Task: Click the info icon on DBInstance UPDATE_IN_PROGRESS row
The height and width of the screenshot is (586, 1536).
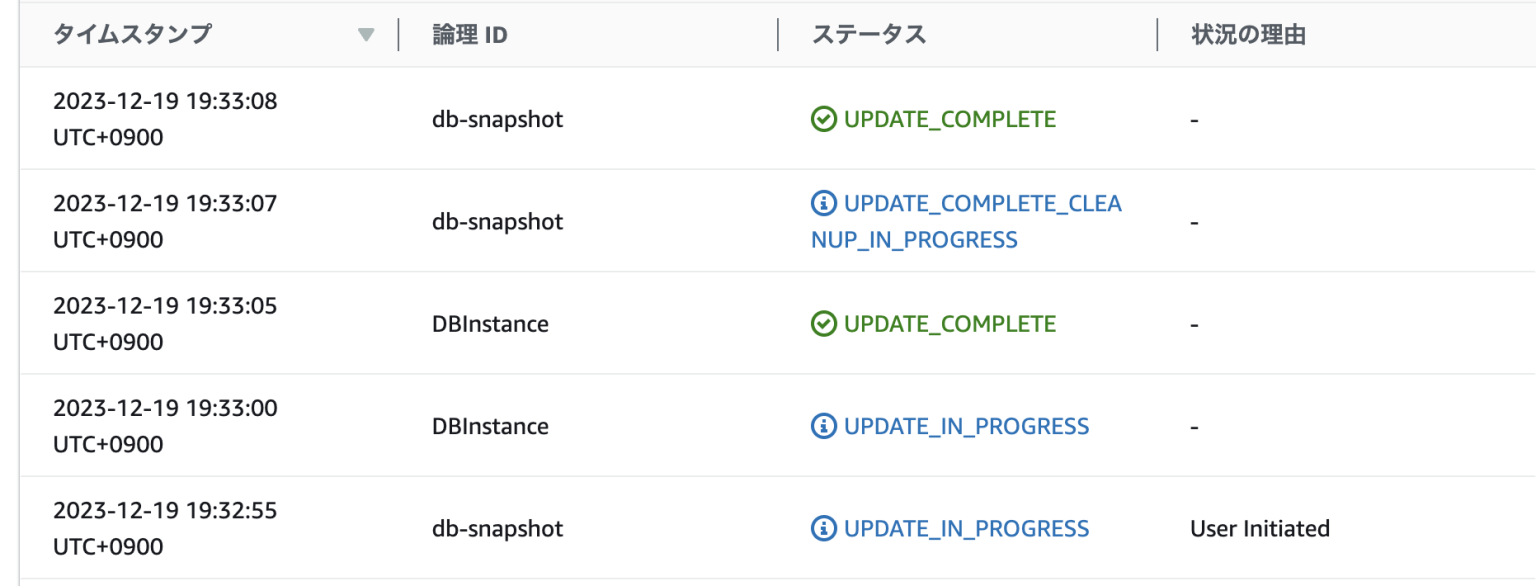Action: (822, 426)
